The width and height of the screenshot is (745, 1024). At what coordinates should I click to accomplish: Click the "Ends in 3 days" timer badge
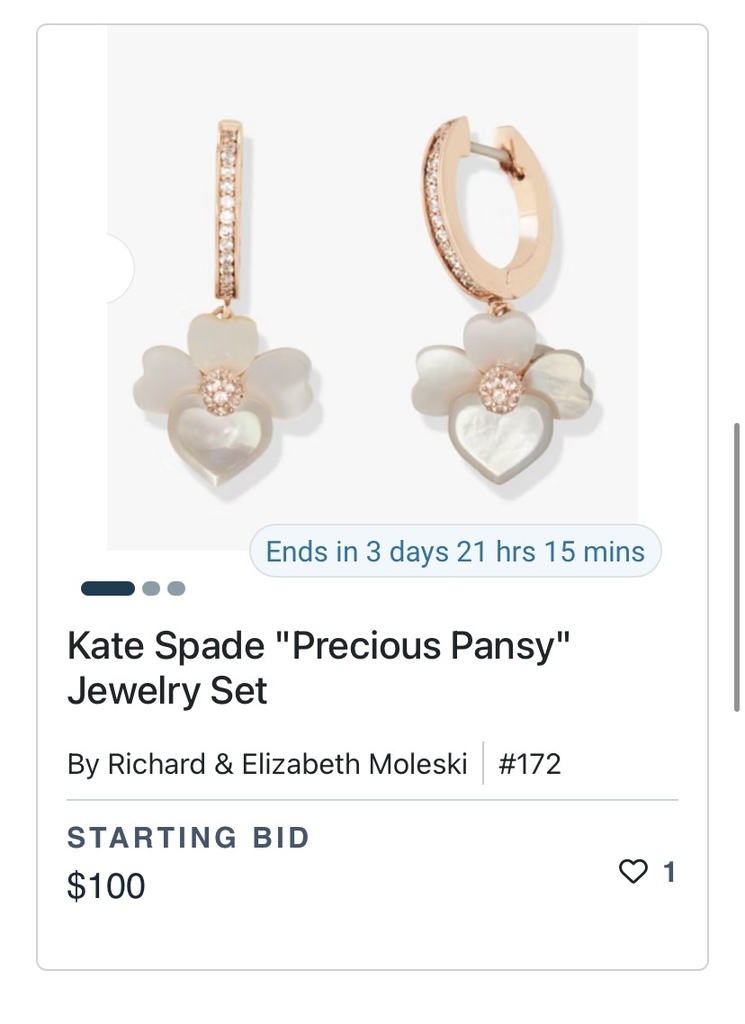pyautogui.click(x=455, y=551)
